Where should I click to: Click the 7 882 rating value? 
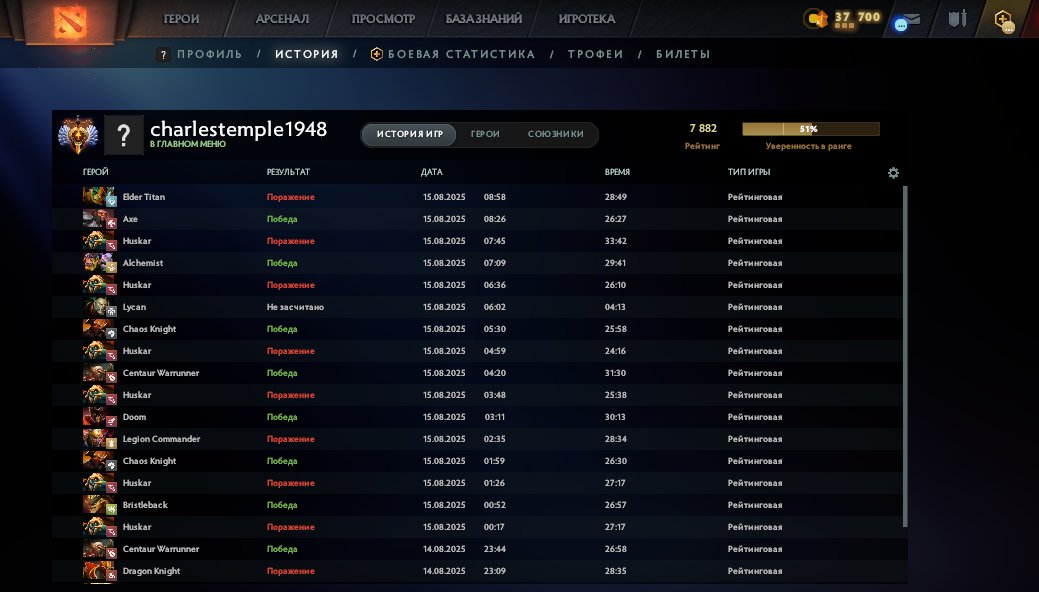click(703, 129)
